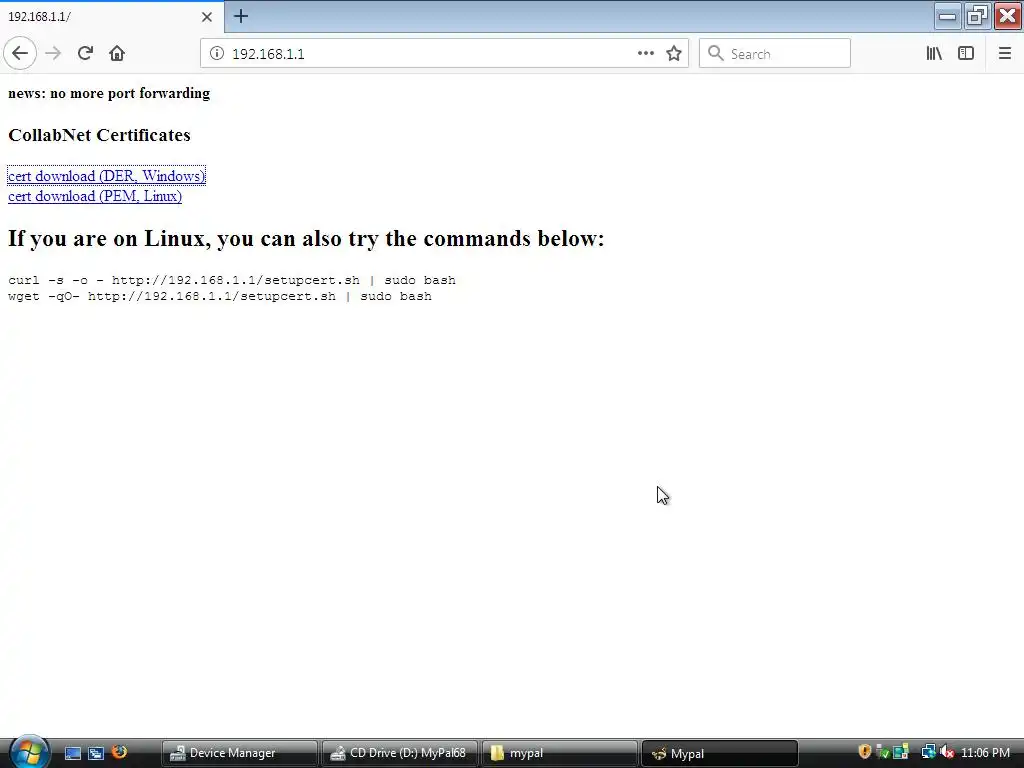Click the Mypal browser taskbar button
This screenshot has height=768, width=1024.
coord(720,753)
